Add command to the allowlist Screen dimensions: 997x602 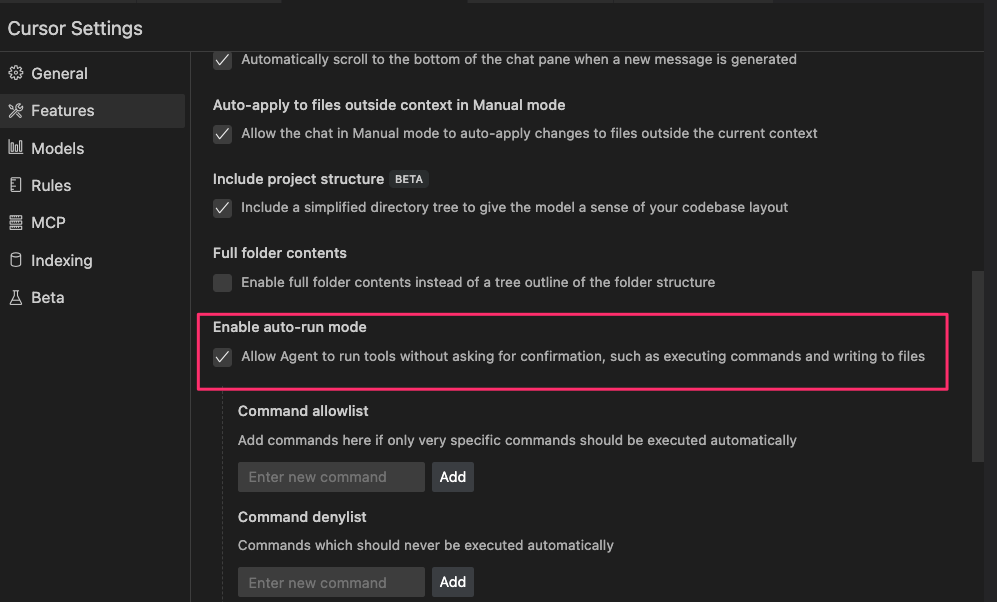point(453,477)
